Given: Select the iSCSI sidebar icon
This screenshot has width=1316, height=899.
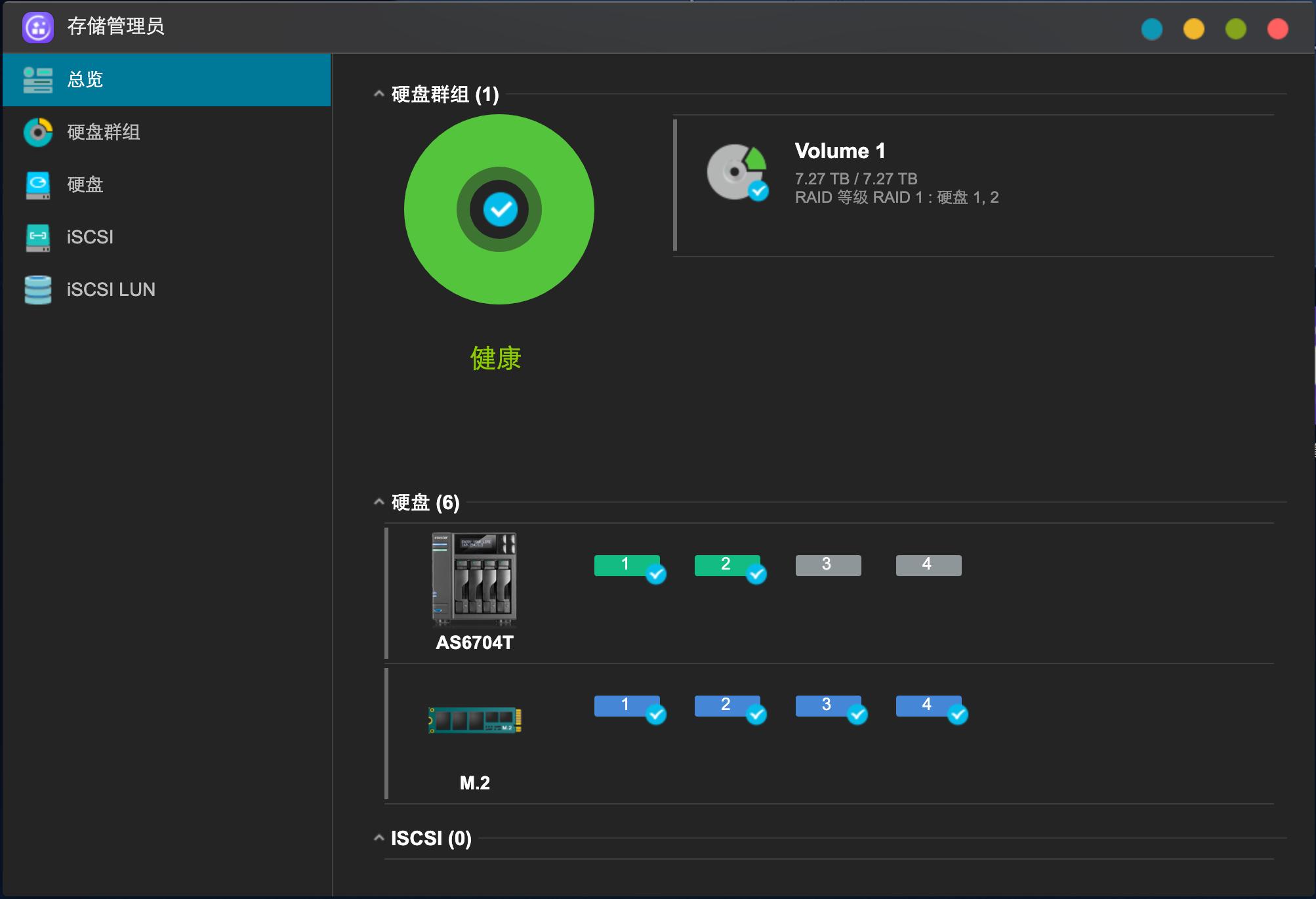Looking at the screenshot, I should tap(37, 237).
